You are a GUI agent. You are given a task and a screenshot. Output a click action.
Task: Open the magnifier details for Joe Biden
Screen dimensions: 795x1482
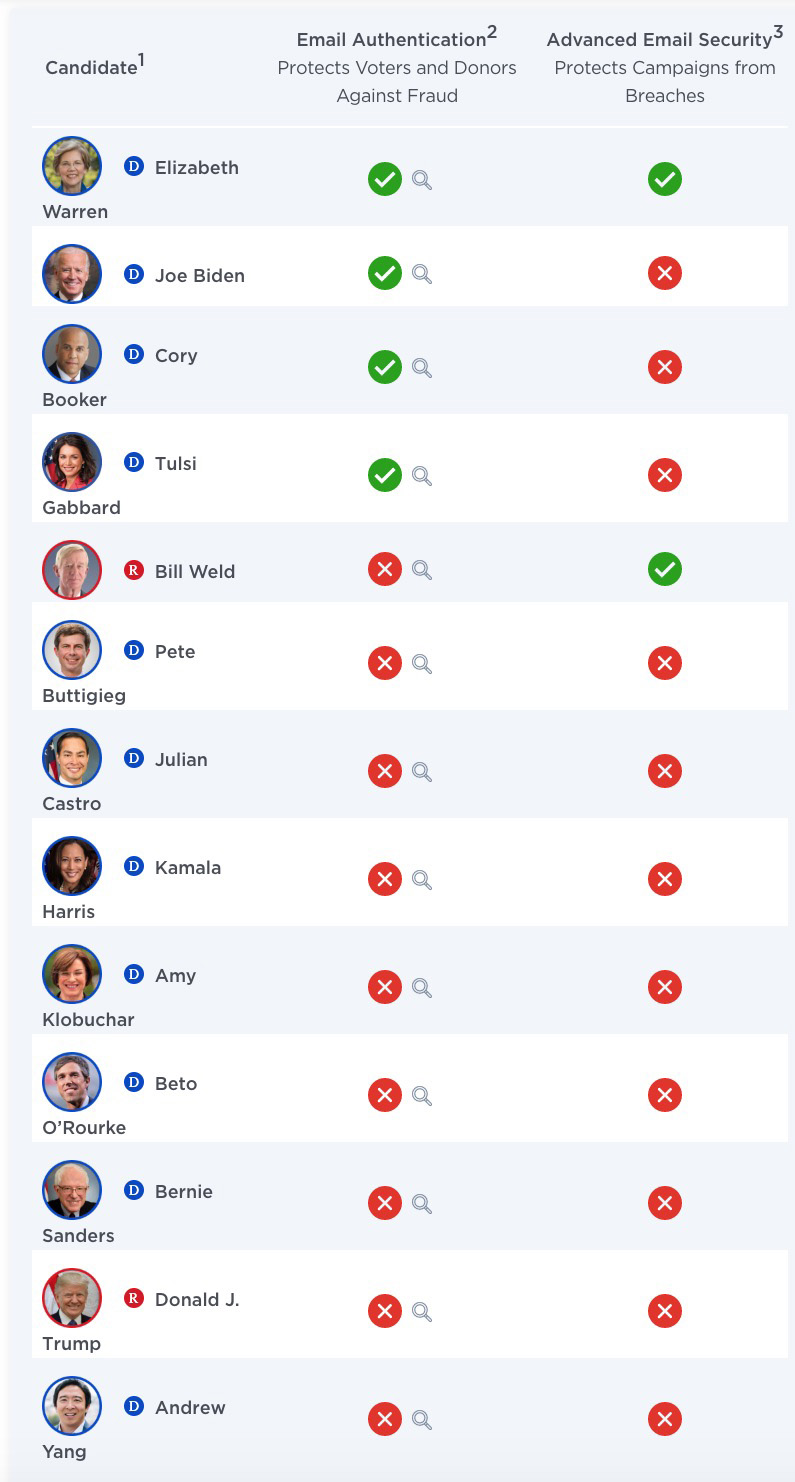point(422,274)
